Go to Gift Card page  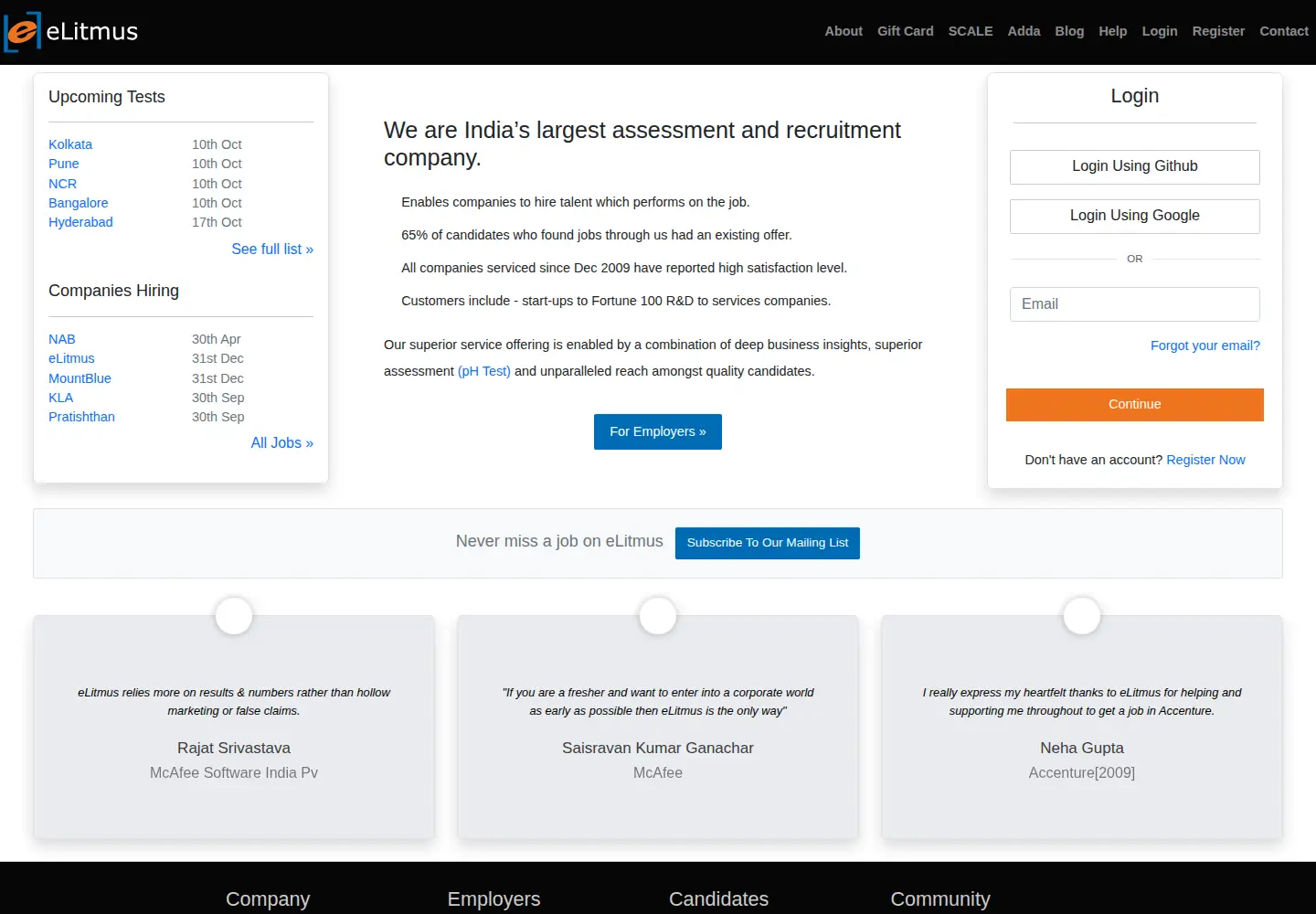[x=906, y=31]
